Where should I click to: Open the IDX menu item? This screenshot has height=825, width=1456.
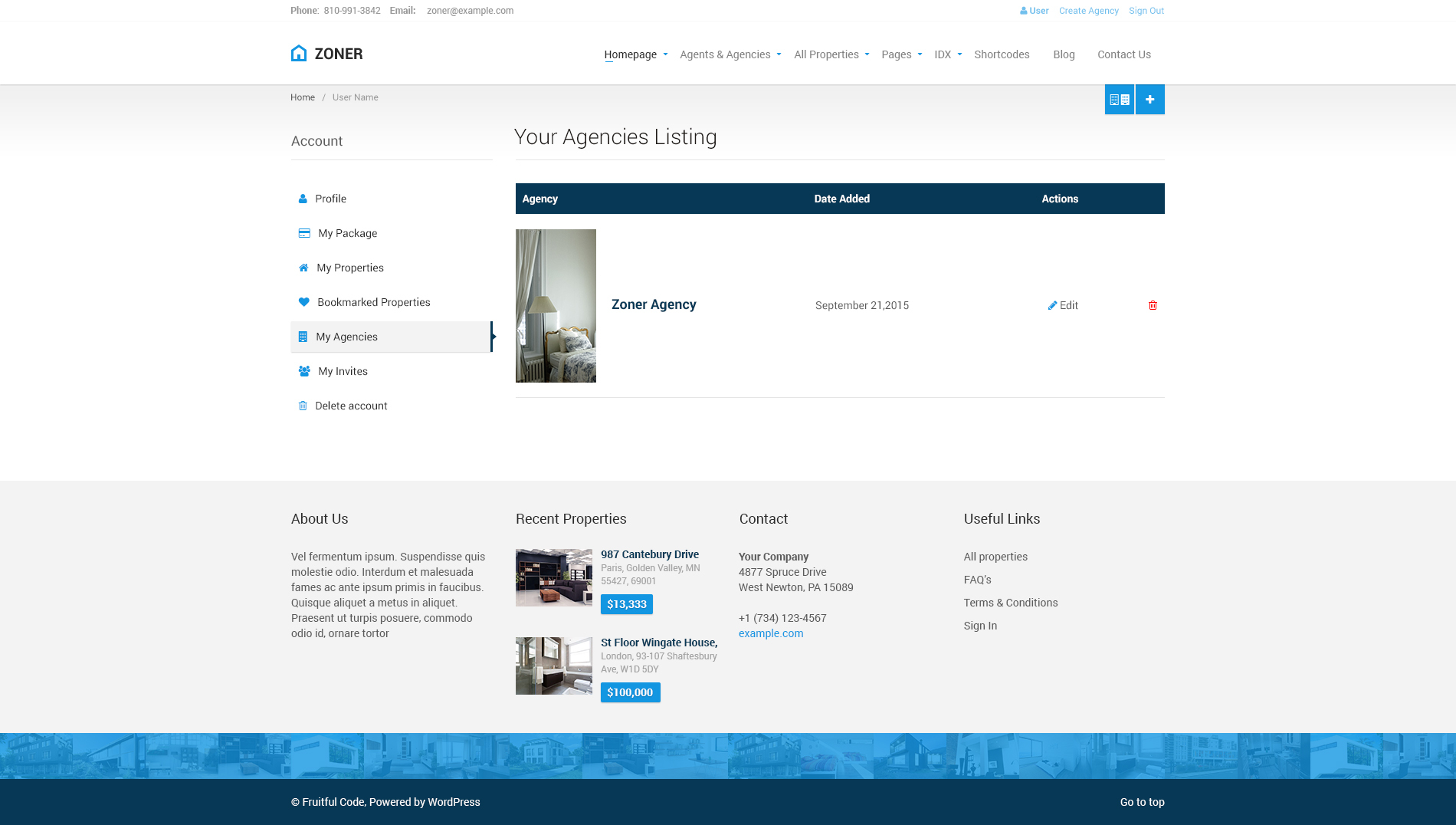(943, 54)
